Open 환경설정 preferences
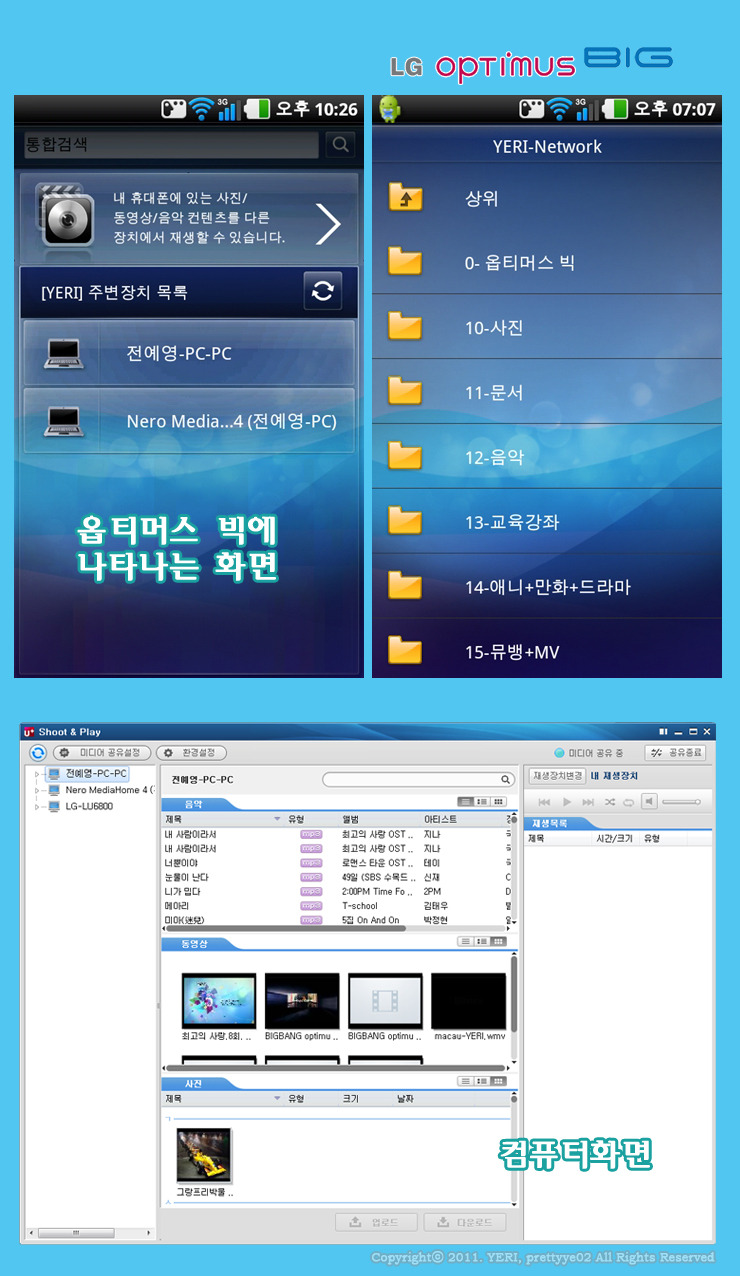Viewport: 740px width, 1276px height. 191,752
